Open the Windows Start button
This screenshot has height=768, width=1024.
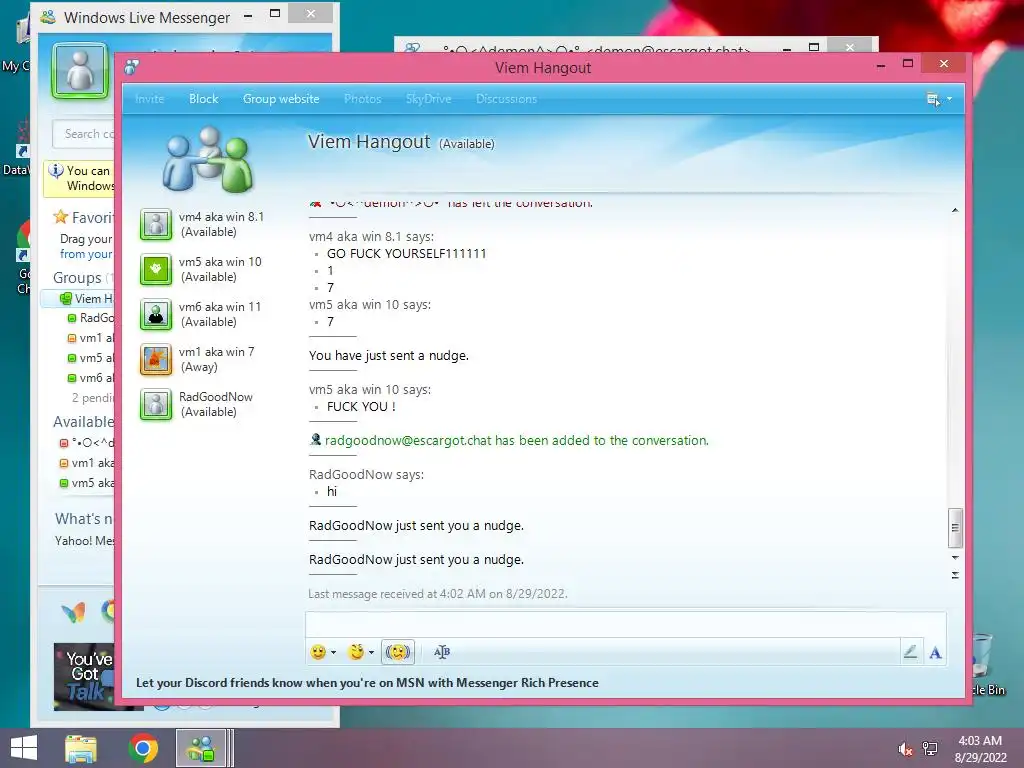[24, 748]
